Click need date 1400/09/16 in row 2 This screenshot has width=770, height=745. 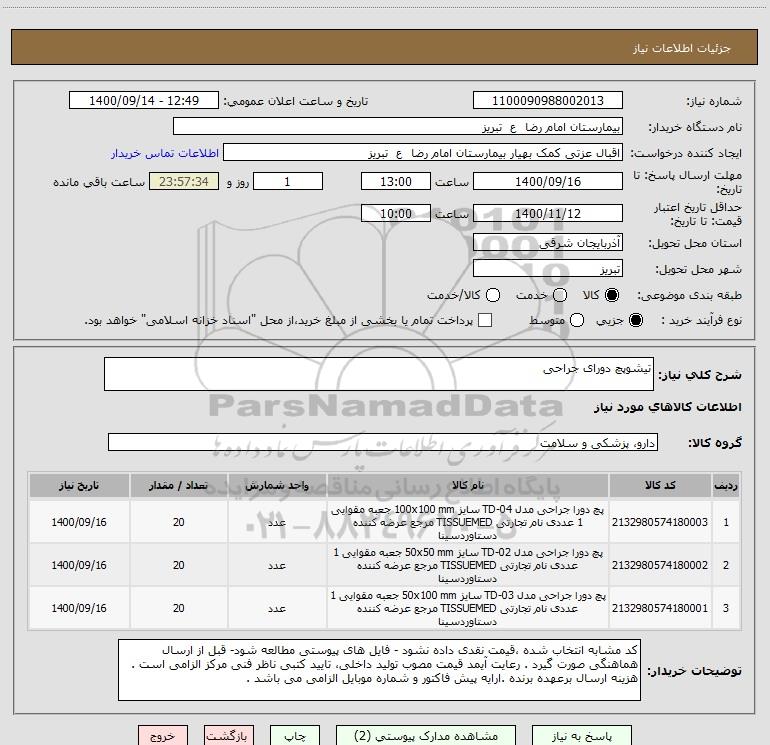click(79, 565)
